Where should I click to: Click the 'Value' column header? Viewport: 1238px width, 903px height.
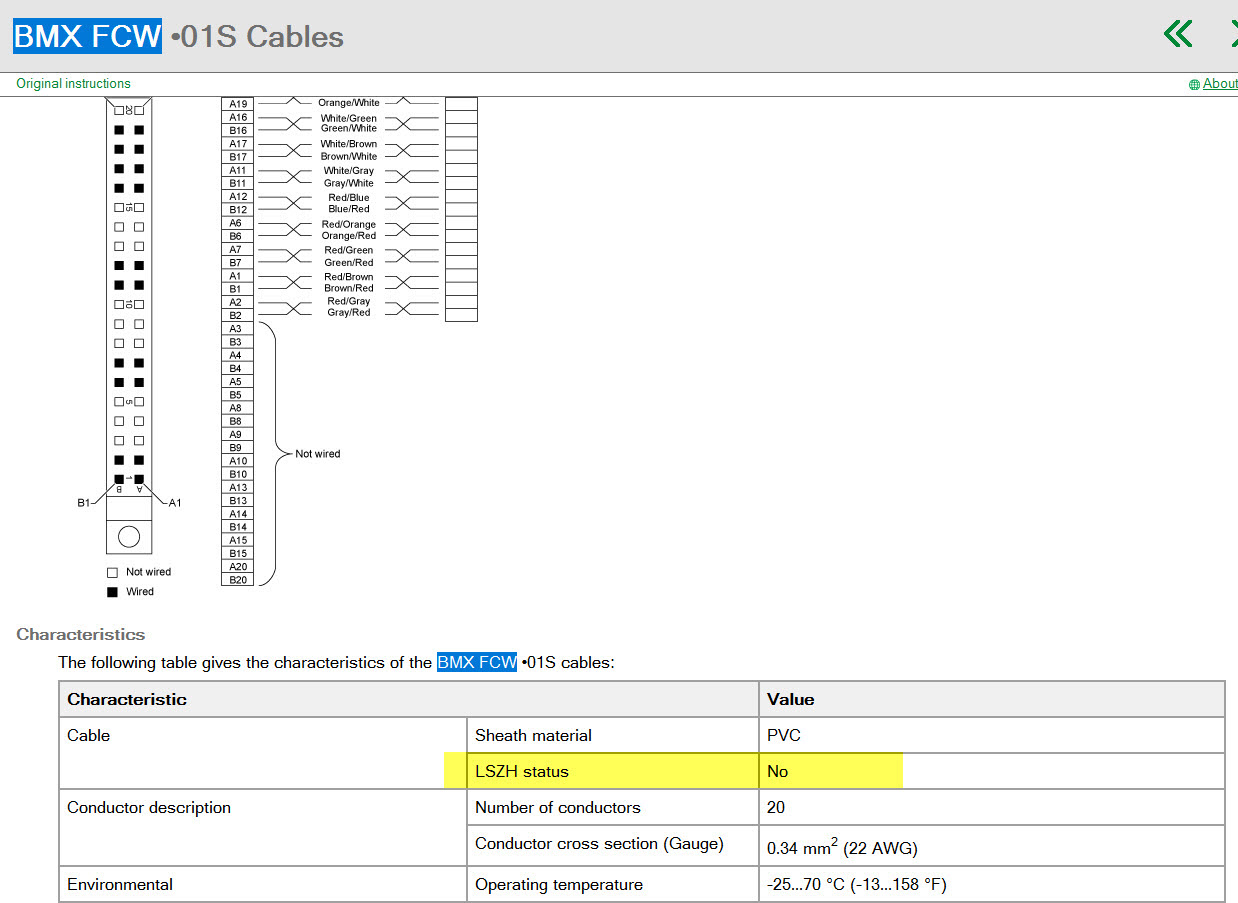tap(992, 699)
